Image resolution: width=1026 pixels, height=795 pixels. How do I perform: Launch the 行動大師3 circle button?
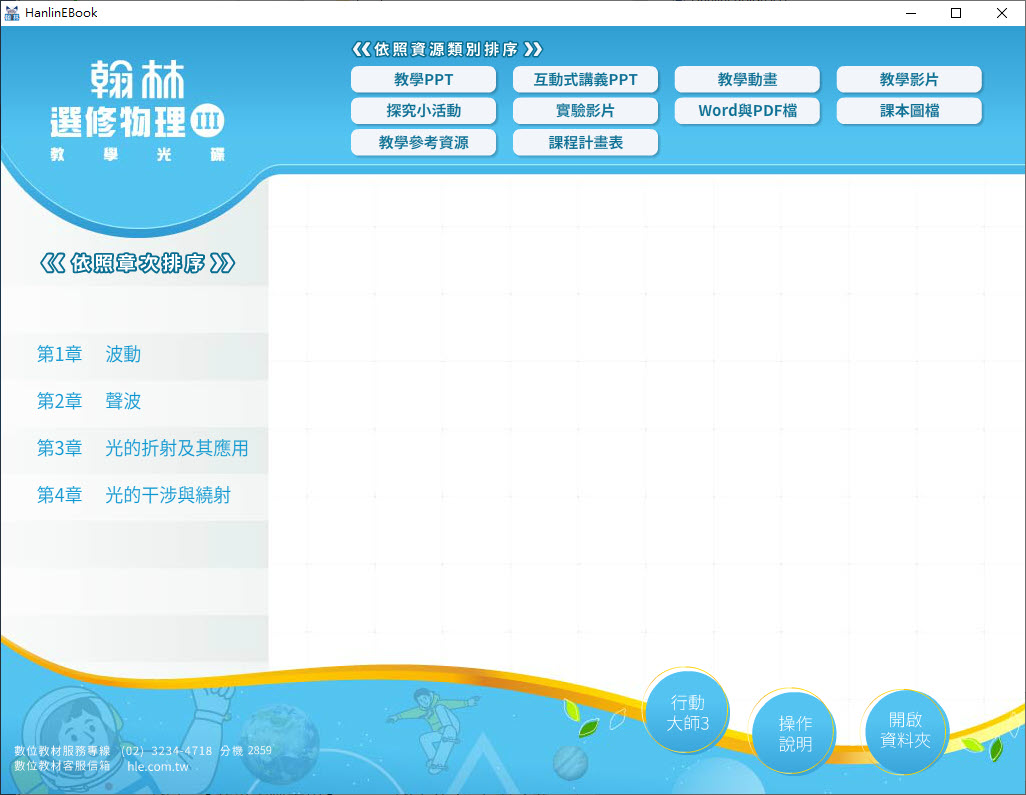tap(687, 713)
